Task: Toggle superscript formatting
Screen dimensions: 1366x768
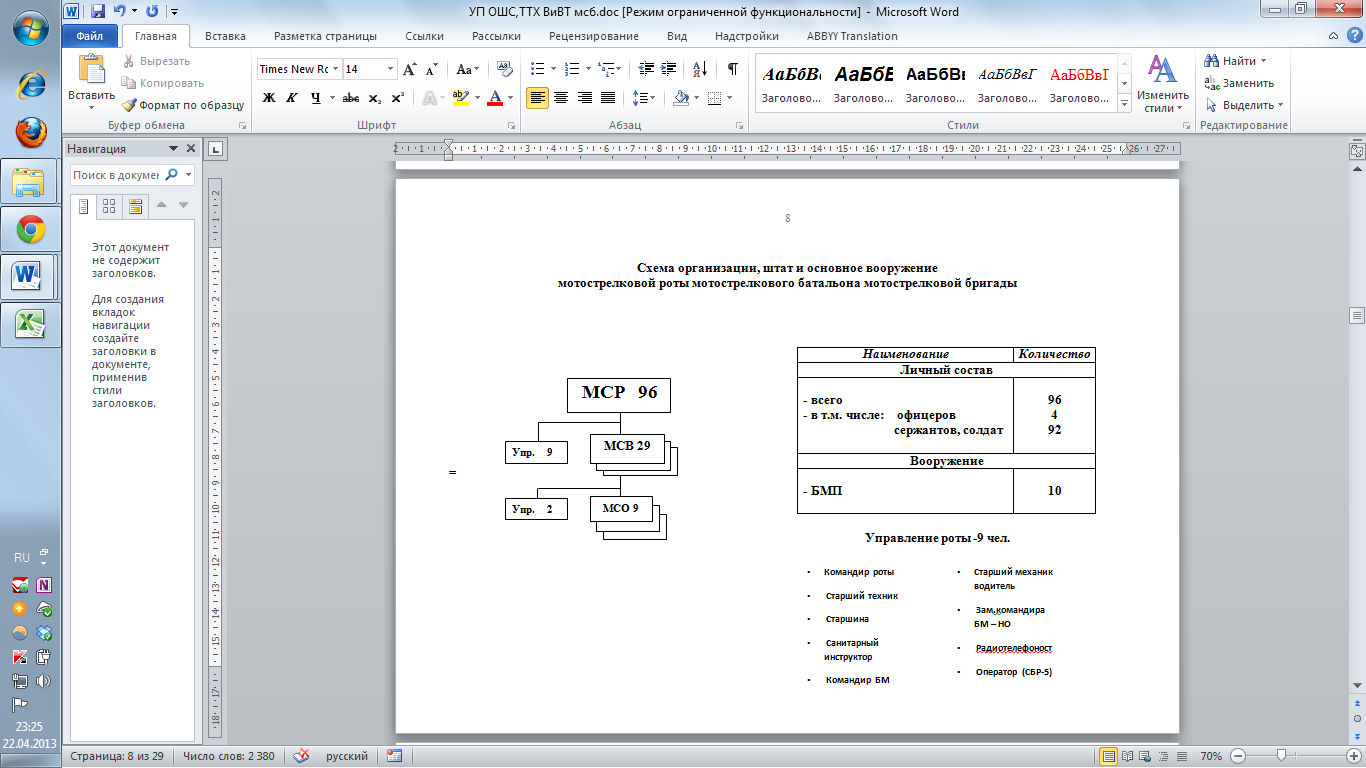Action: coord(398,98)
